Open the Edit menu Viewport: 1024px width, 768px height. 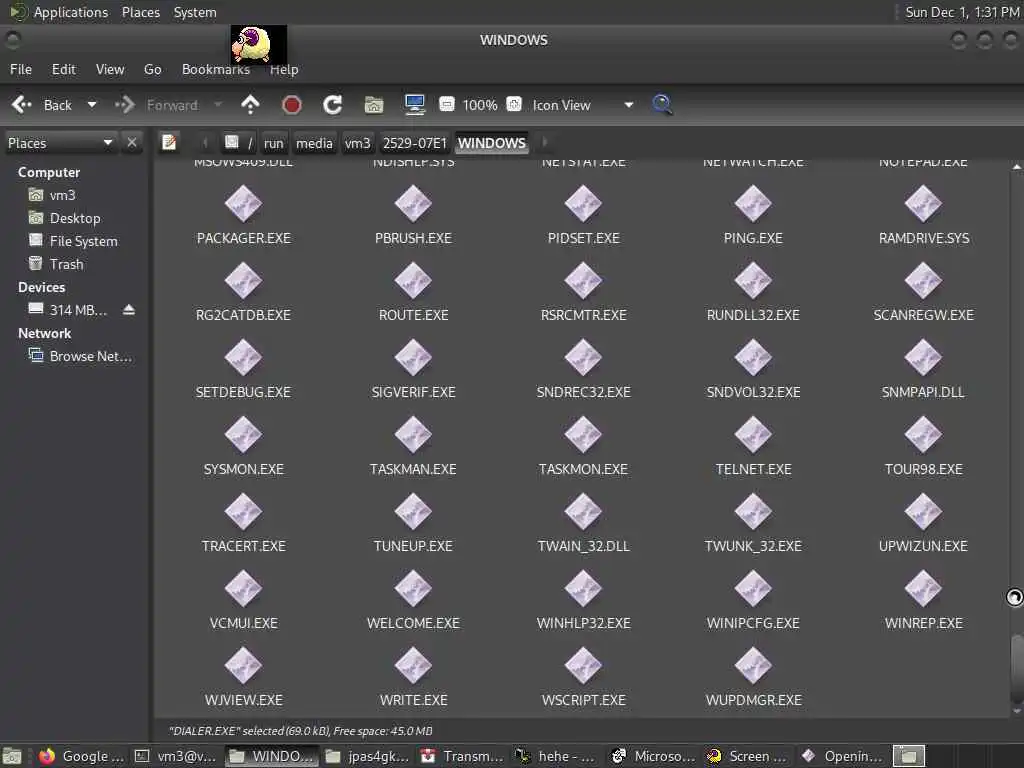[x=63, y=69]
